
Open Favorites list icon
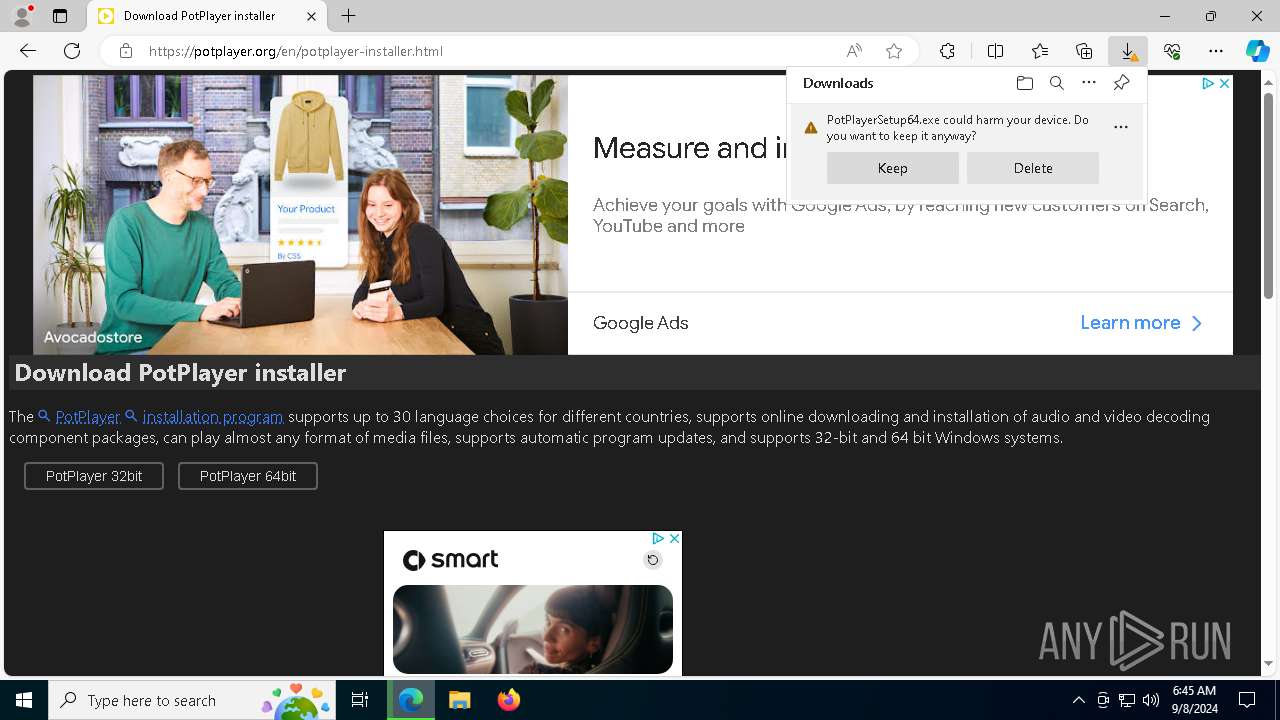click(x=1040, y=51)
